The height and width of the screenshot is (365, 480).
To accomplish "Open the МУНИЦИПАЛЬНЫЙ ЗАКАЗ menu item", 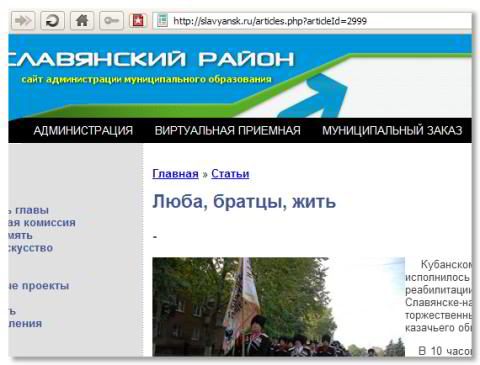I will pos(392,130).
